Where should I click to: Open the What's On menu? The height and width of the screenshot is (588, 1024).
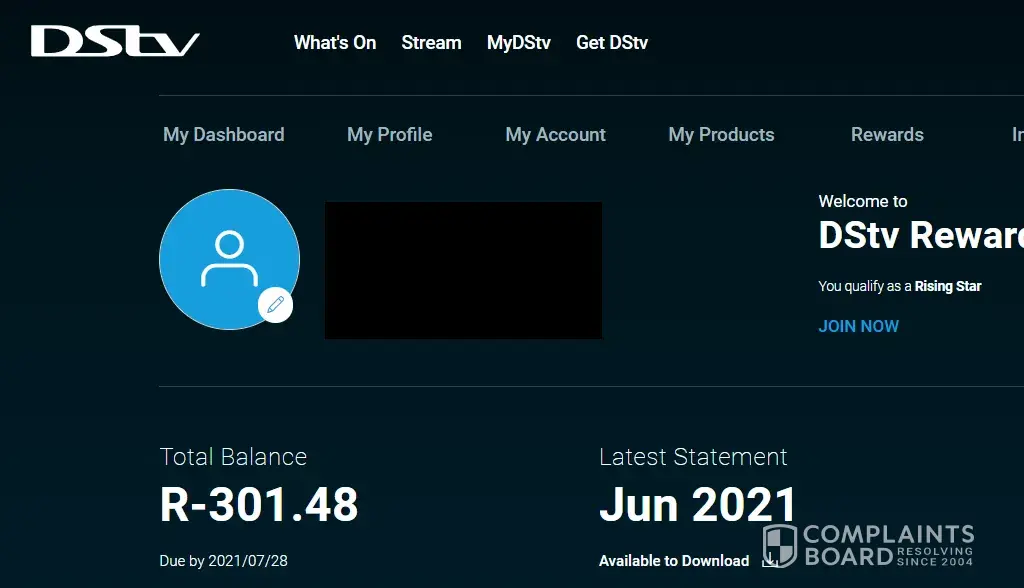335,43
